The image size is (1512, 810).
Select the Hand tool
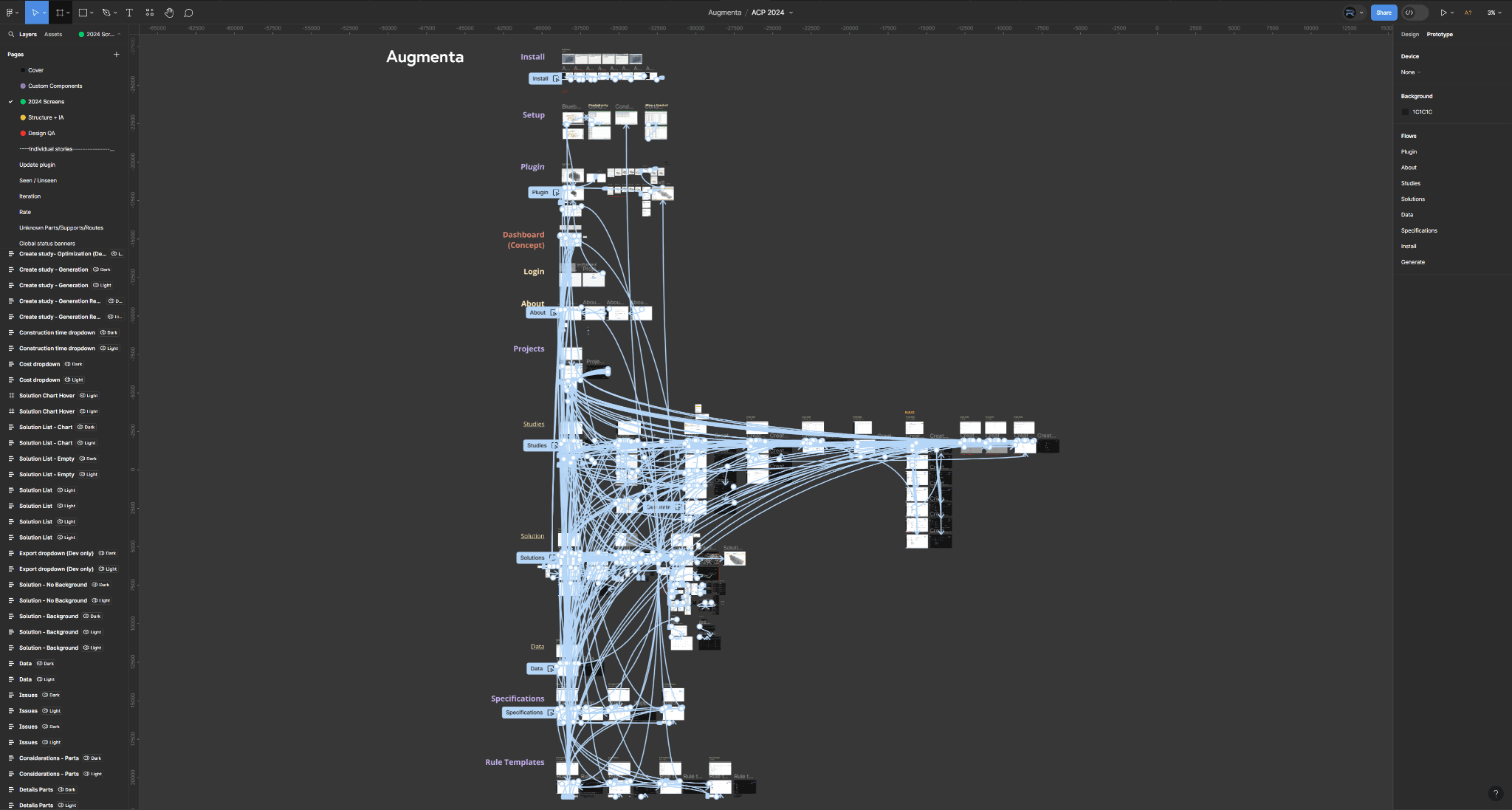[x=169, y=13]
